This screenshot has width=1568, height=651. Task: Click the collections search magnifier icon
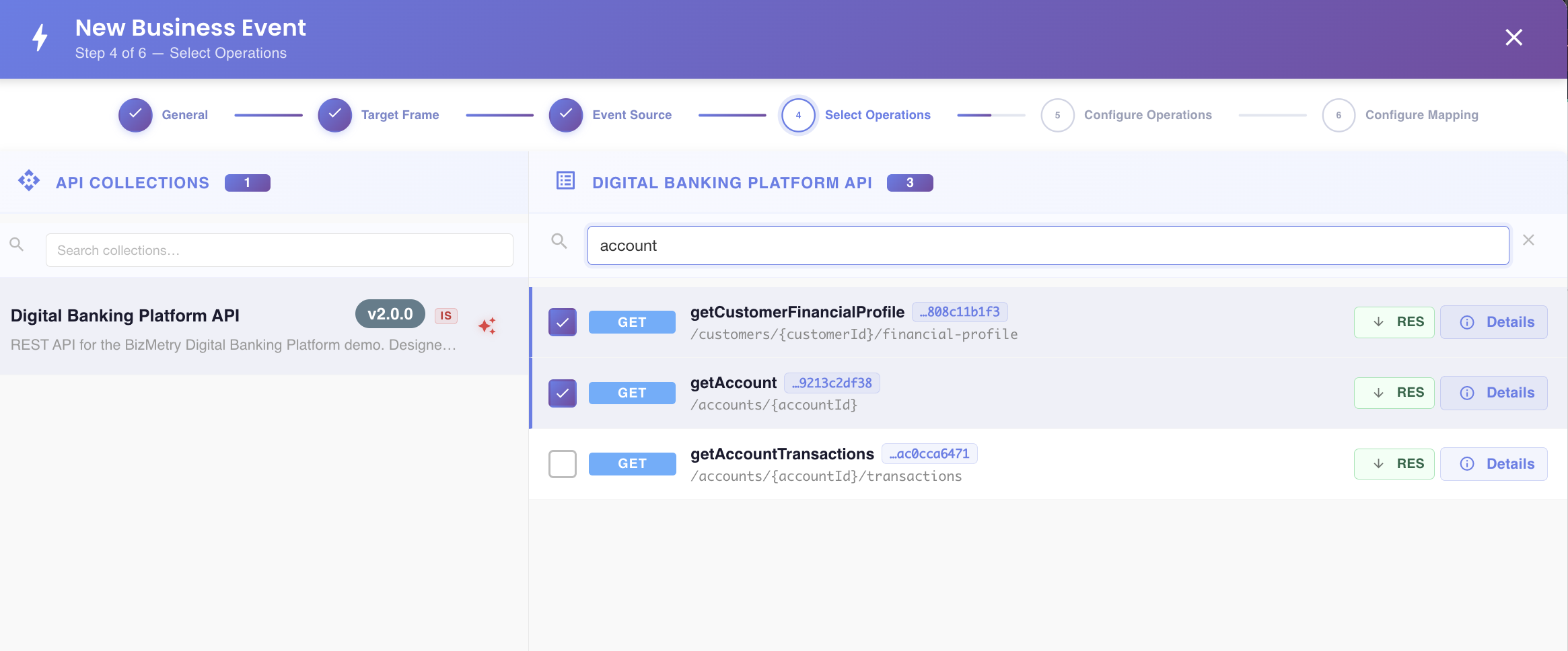(x=17, y=244)
